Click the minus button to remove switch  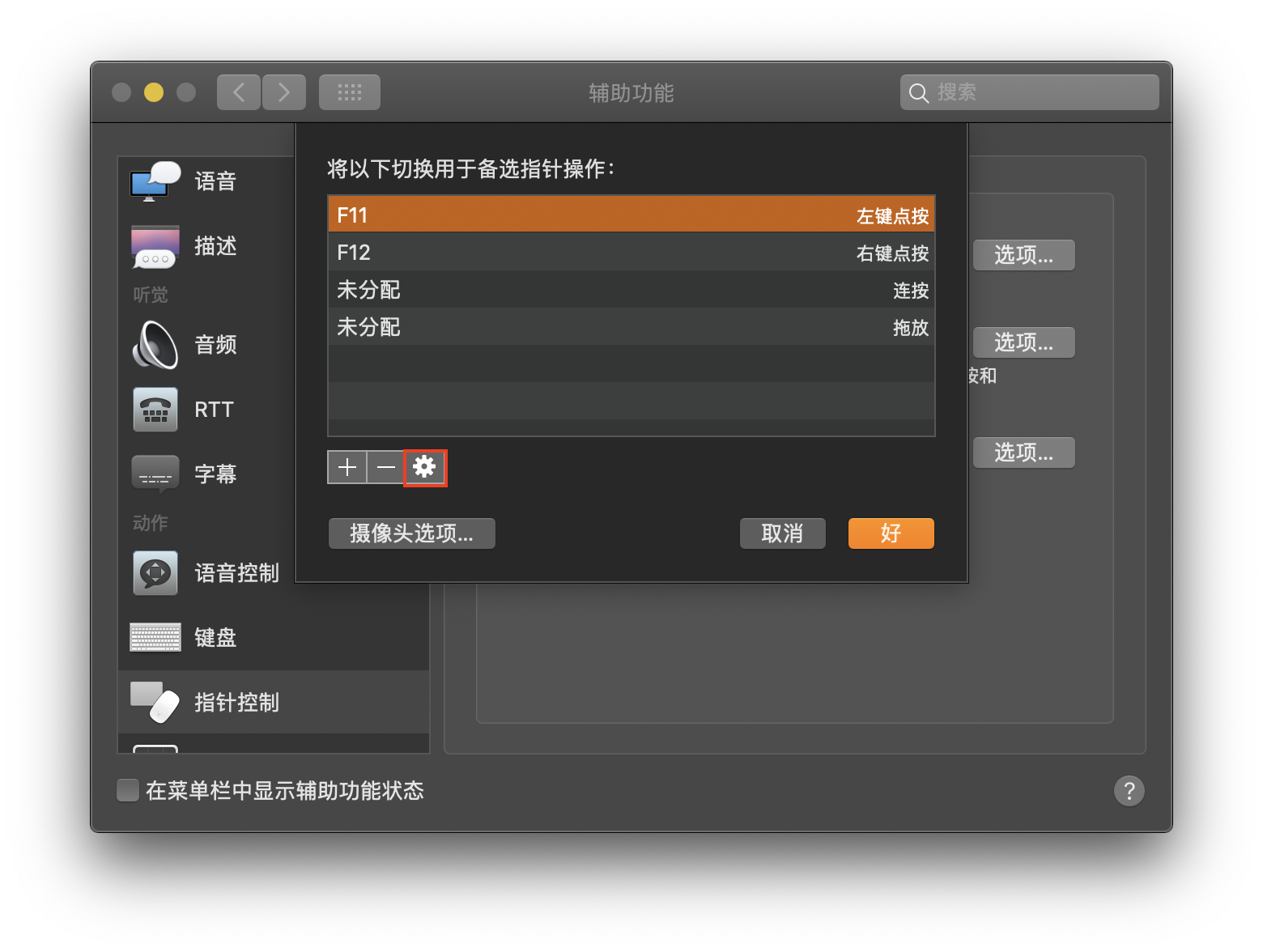(x=386, y=467)
